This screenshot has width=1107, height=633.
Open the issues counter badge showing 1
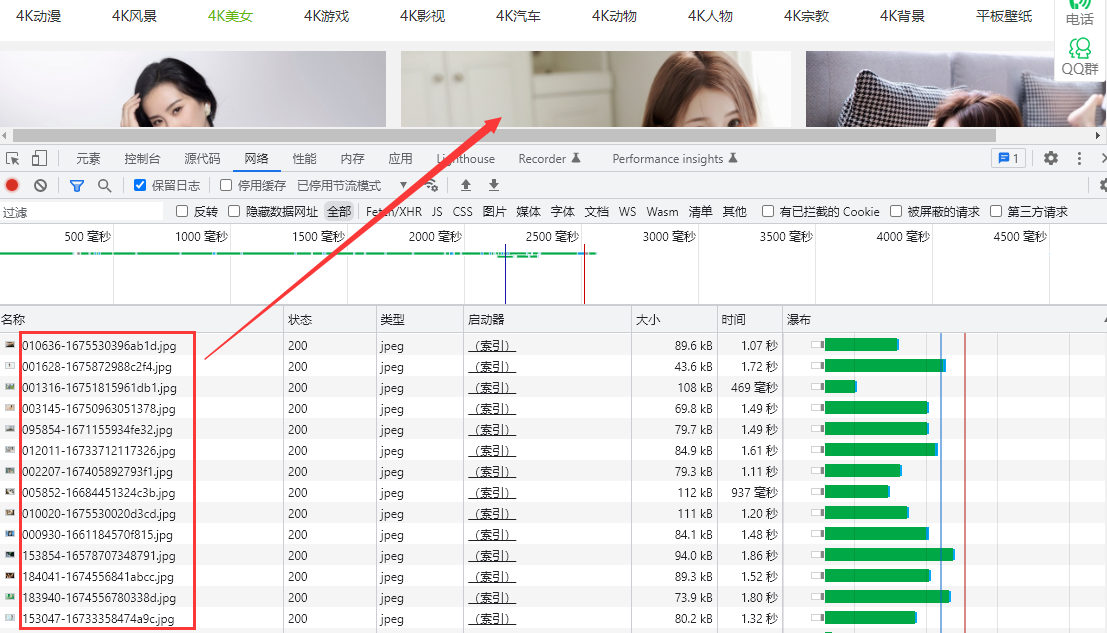[1008, 159]
